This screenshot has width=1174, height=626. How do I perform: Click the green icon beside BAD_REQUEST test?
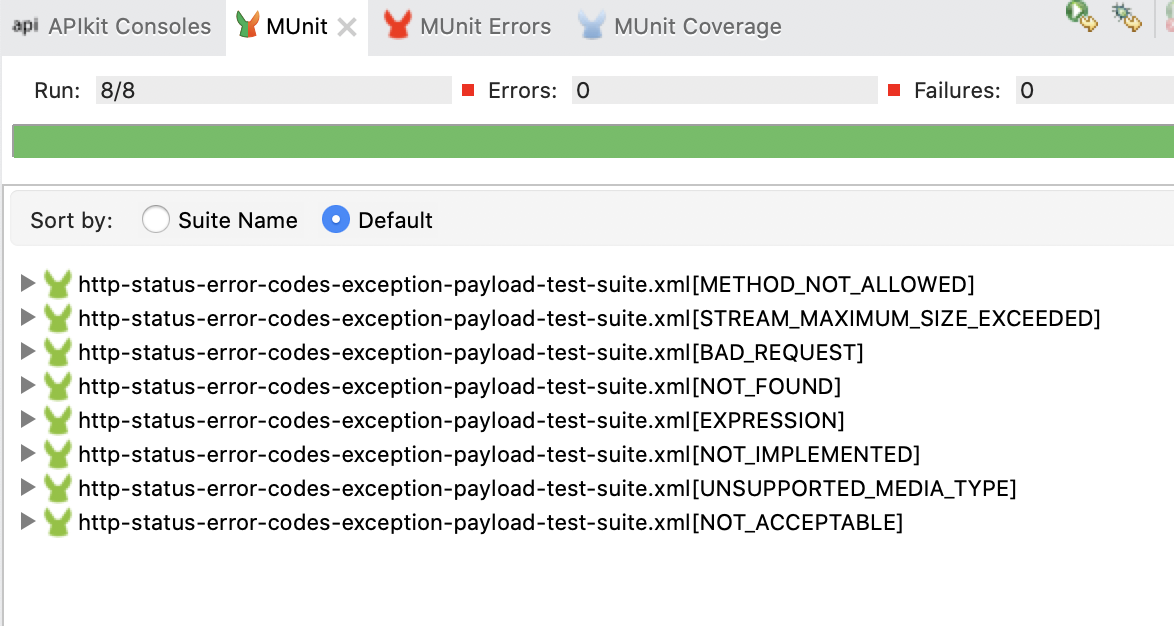click(x=59, y=352)
